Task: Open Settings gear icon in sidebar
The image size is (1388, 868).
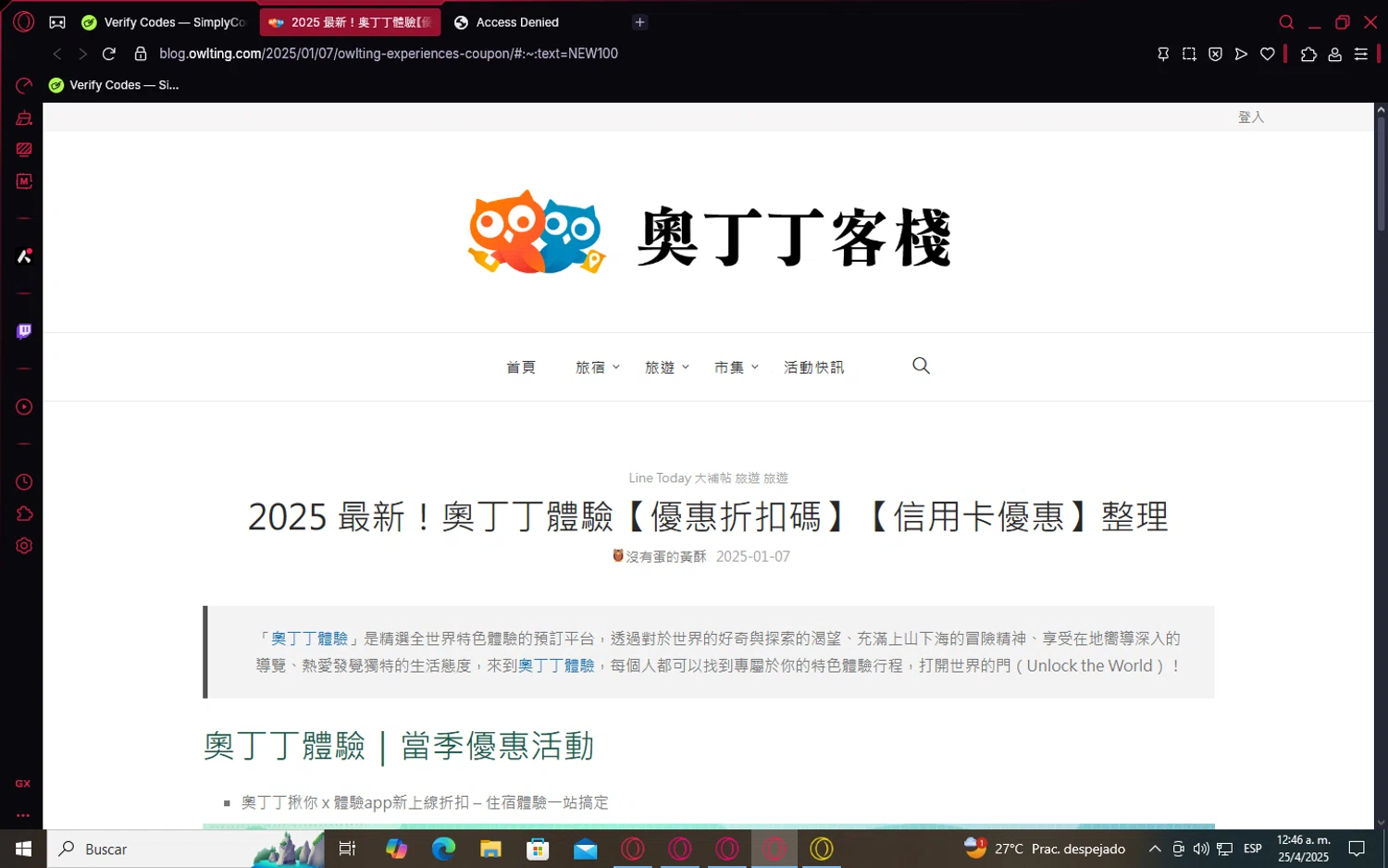Action: [x=24, y=545]
